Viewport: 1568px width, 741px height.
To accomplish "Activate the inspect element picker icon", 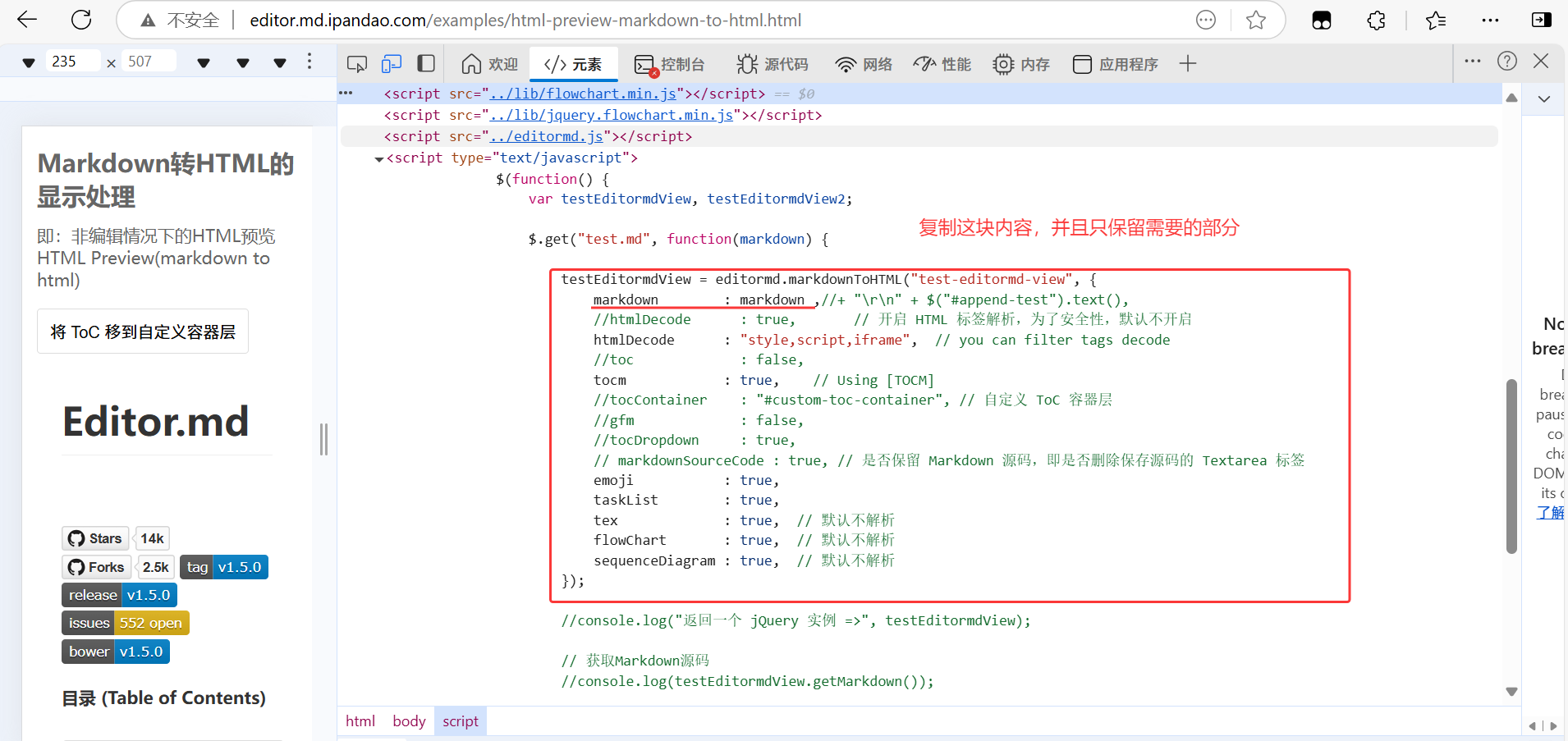I will [357, 64].
